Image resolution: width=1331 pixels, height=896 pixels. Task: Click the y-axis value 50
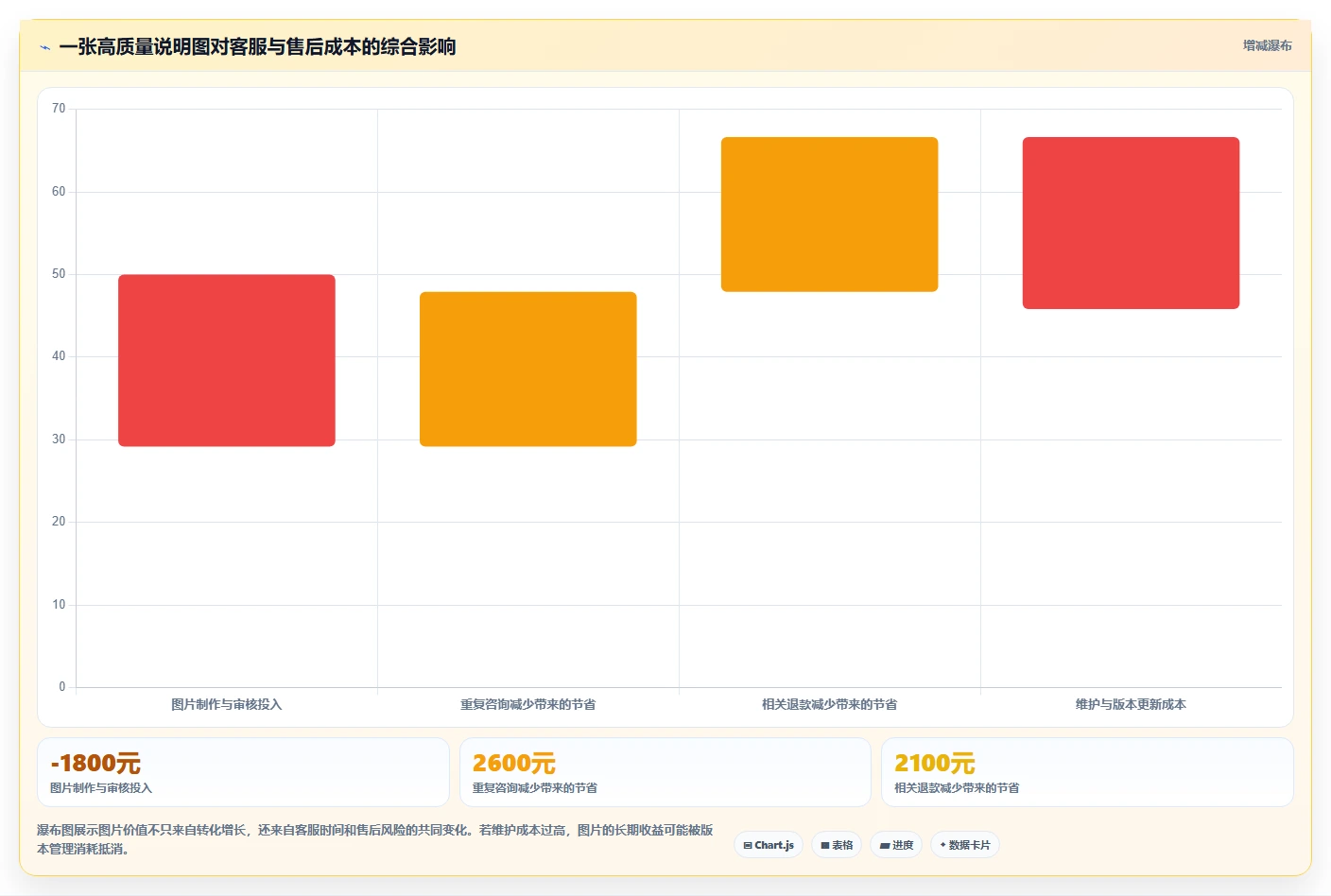[x=59, y=274]
